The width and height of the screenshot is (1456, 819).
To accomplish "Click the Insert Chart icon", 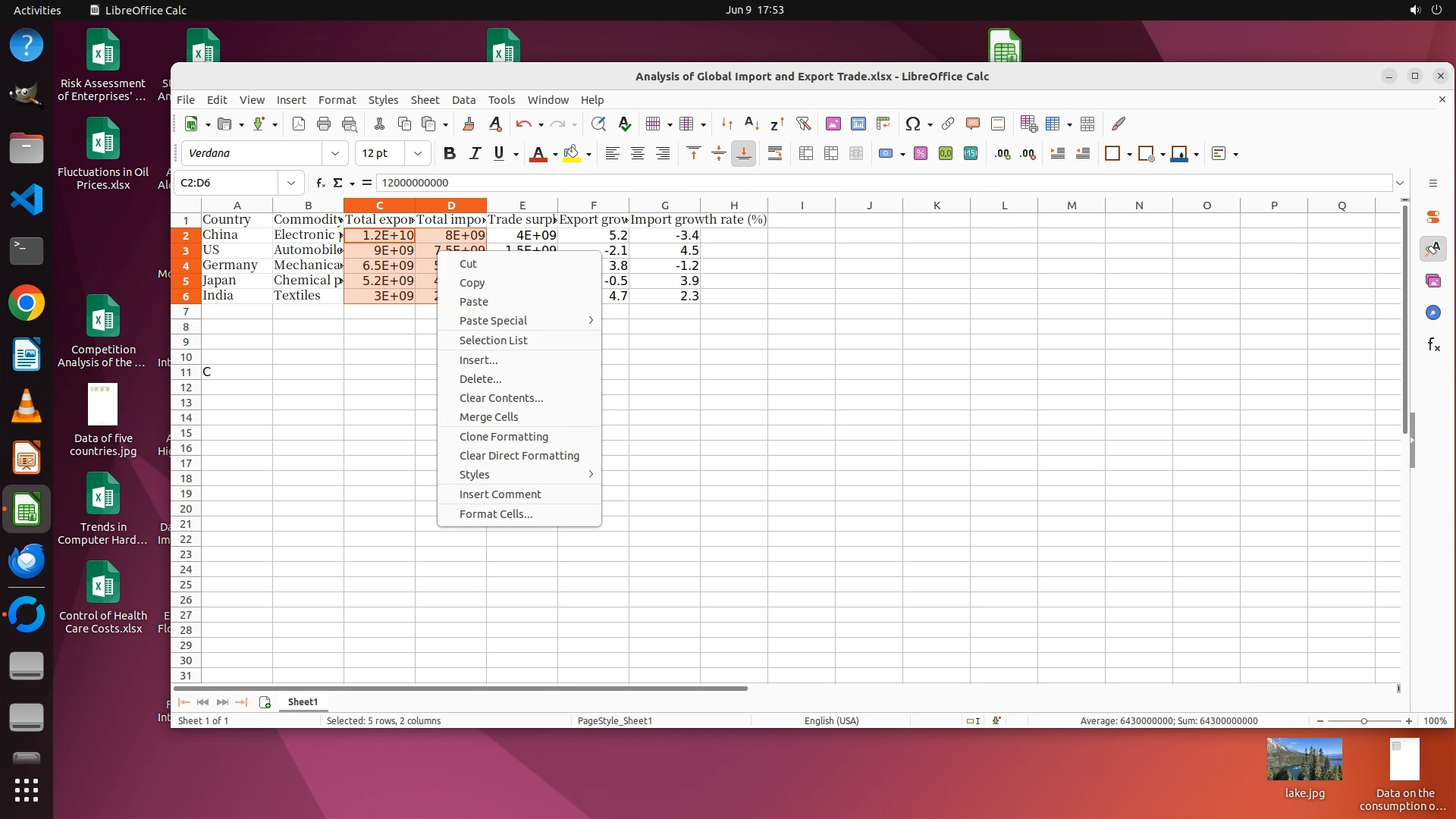I will pyautogui.click(x=858, y=124).
